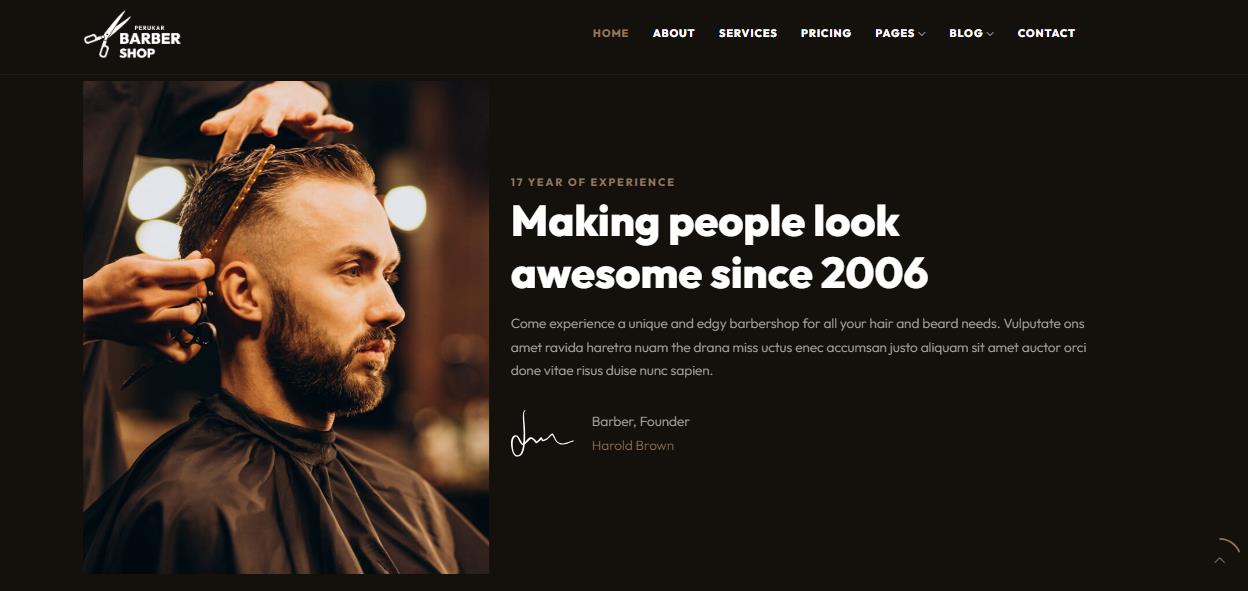The width and height of the screenshot is (1248, 591).
Task: Open the SERVICES page
Action: [x=747, y=33]
